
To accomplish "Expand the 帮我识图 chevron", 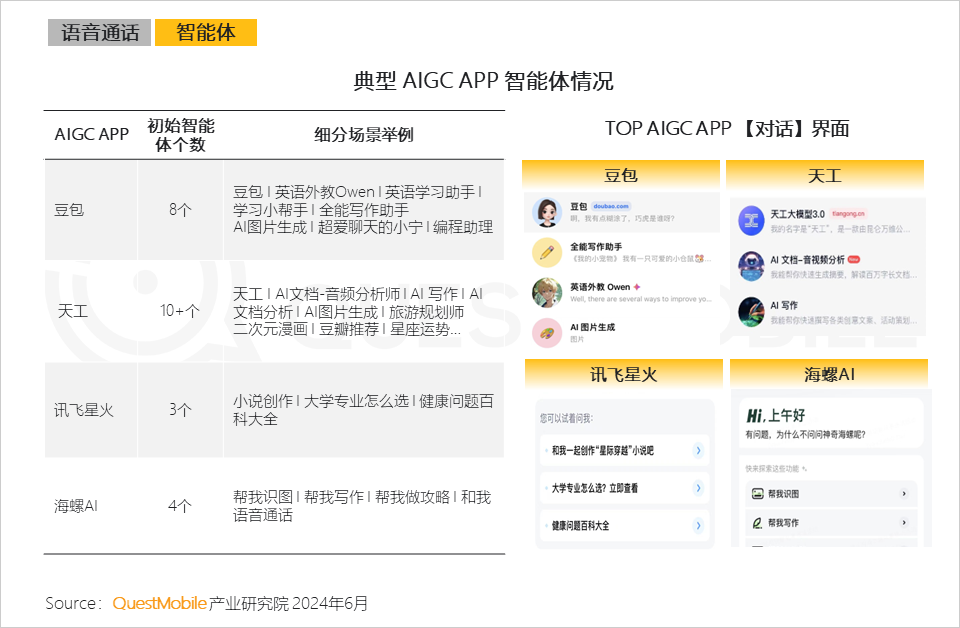I will click(x=904, y=493).
